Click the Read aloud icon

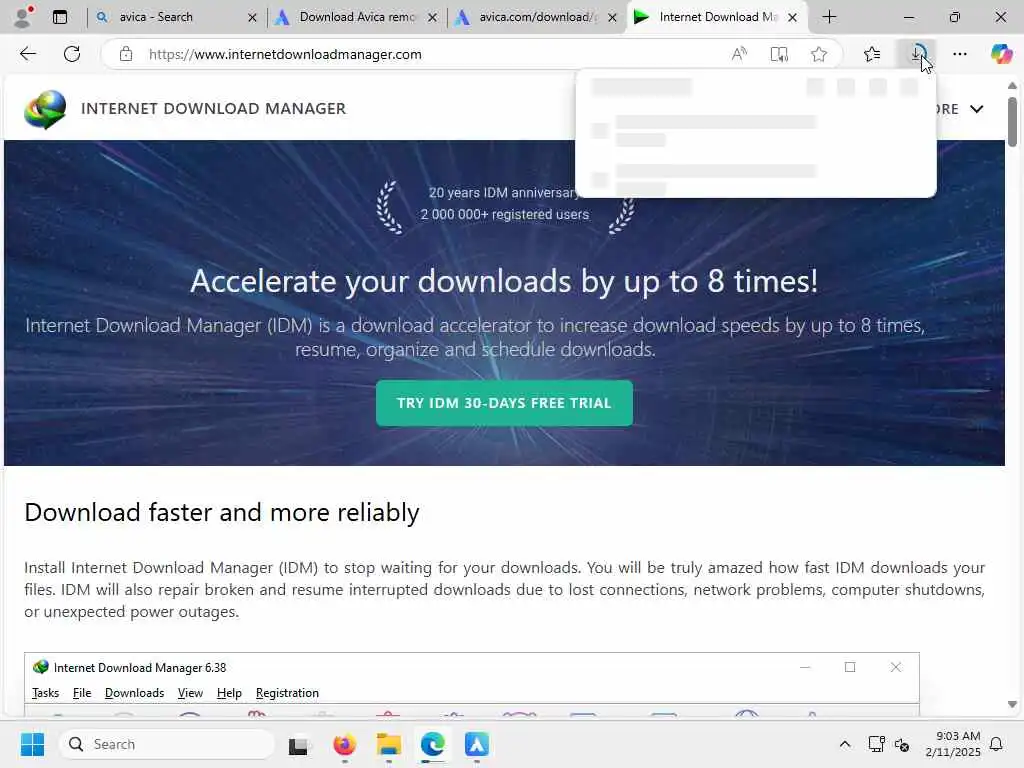pyautogui.click(x=739, y=54)
